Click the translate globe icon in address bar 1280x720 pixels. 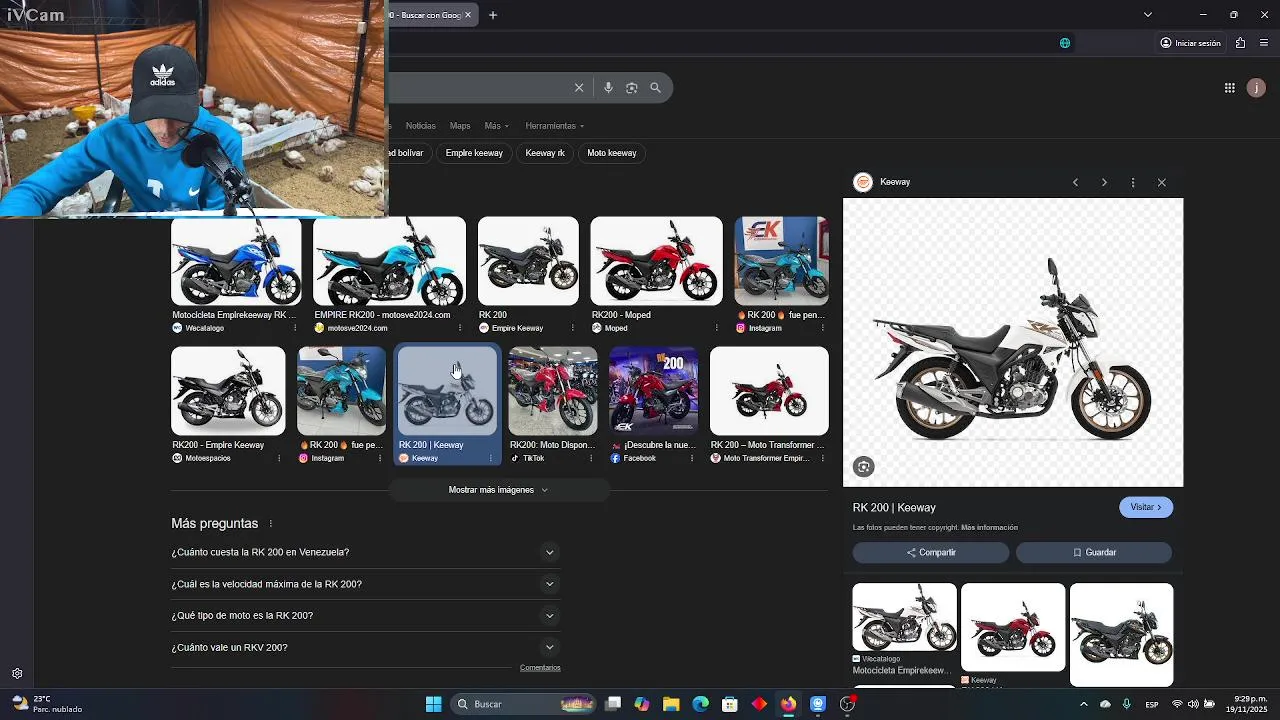[1065, 43]
